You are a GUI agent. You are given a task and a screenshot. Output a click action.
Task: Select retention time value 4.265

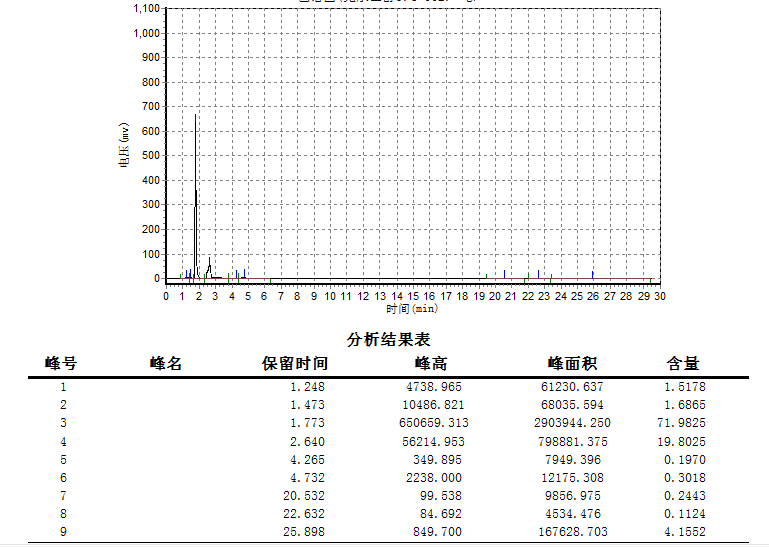coord(308,460)
